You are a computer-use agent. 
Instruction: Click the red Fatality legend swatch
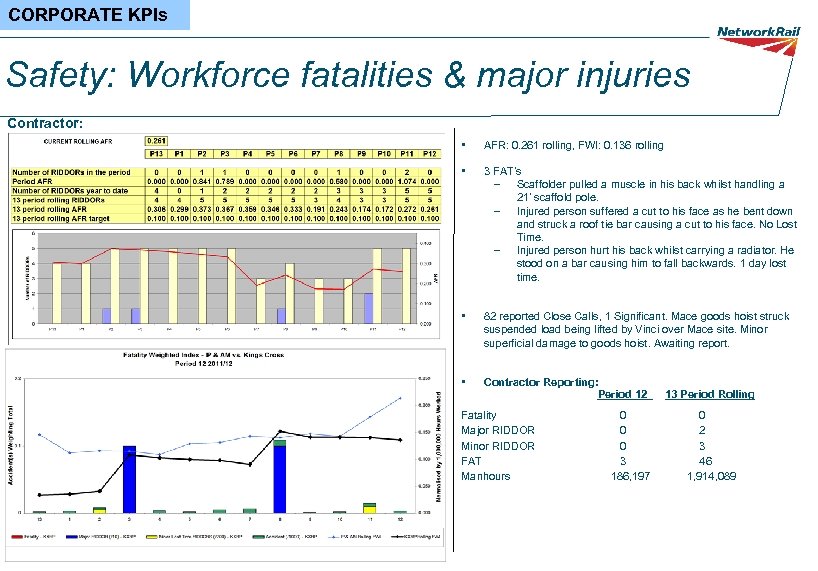coord(17,537)
